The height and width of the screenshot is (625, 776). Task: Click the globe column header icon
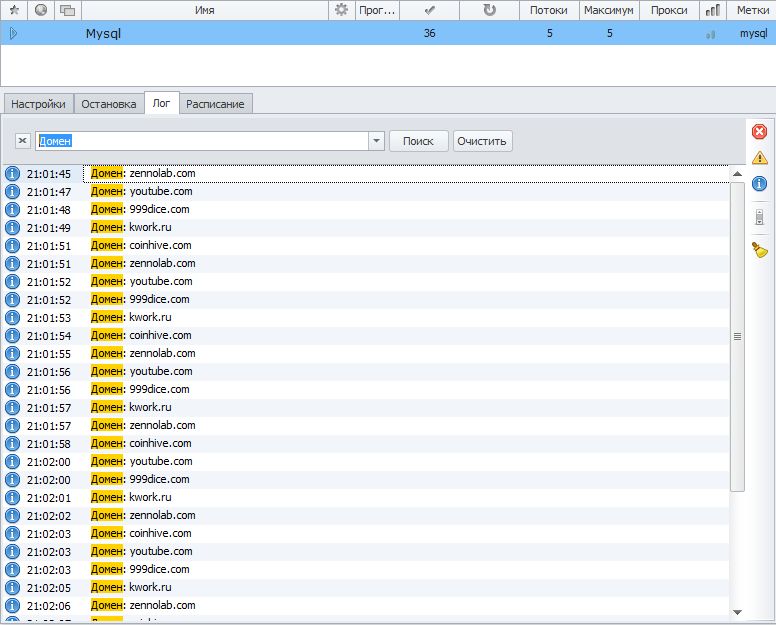coord(41,9)
